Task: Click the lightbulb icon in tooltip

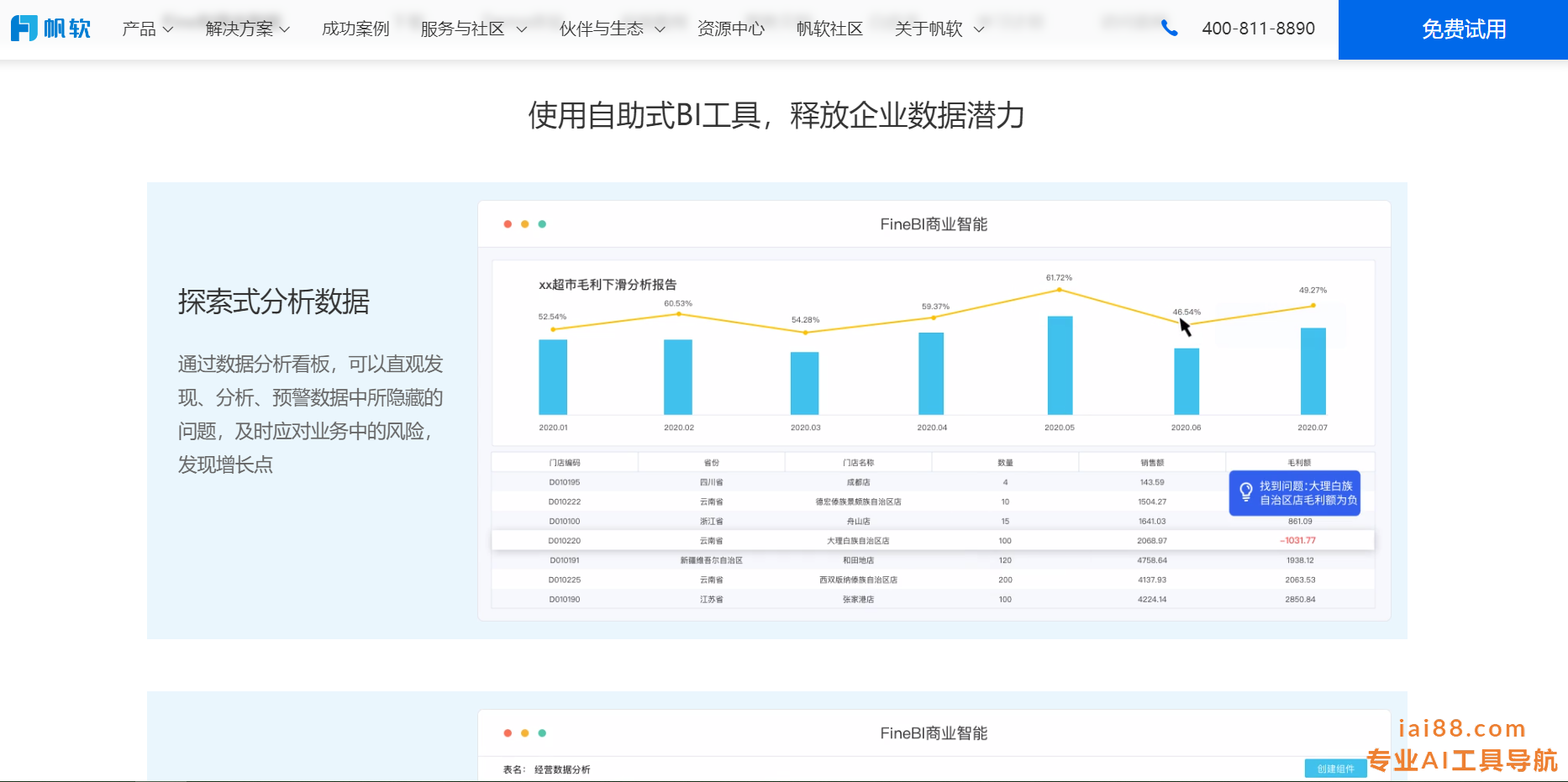Action: click(x=1246, y=492)
